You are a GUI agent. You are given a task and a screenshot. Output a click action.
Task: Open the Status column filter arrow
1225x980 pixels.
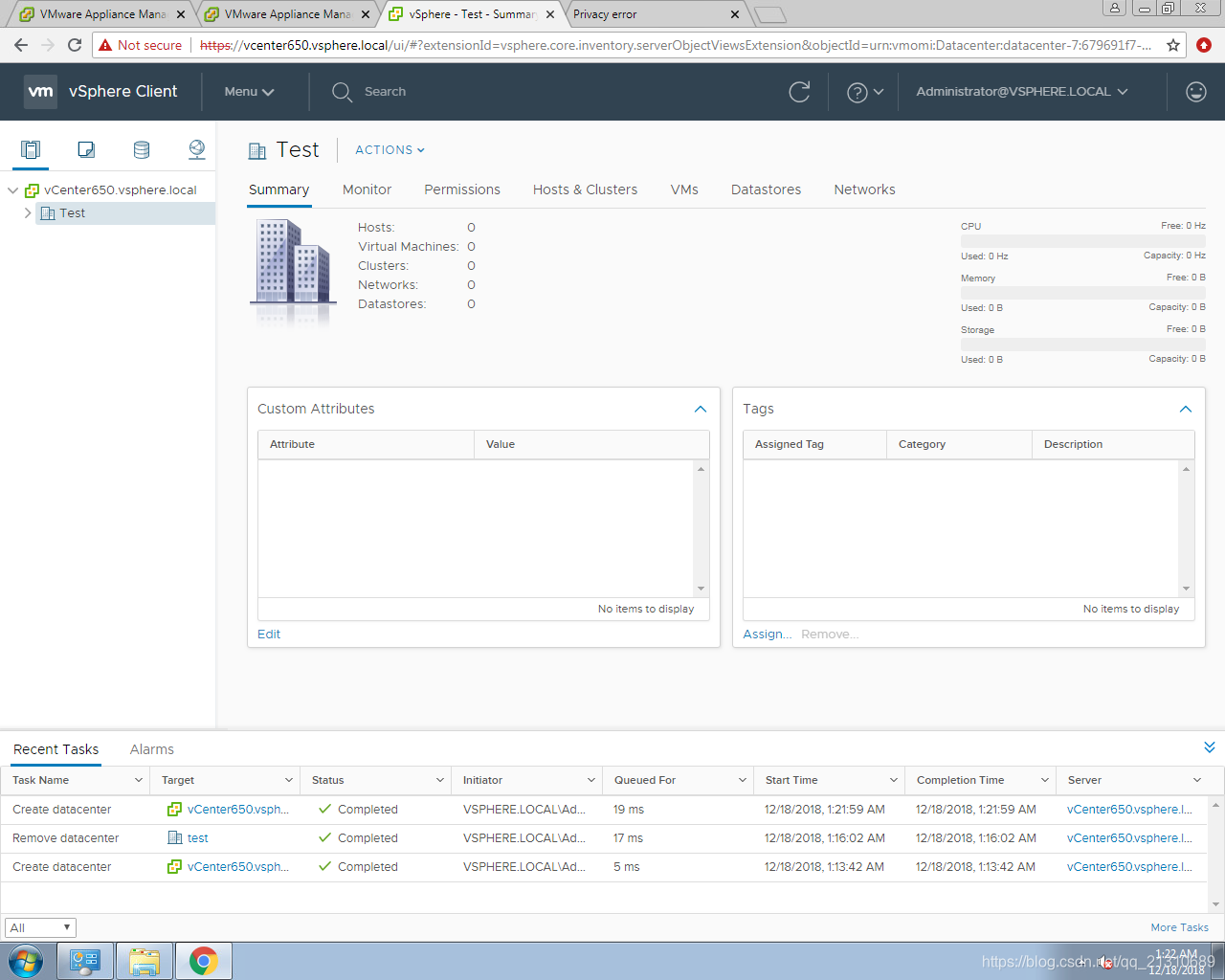pos(440,780)
